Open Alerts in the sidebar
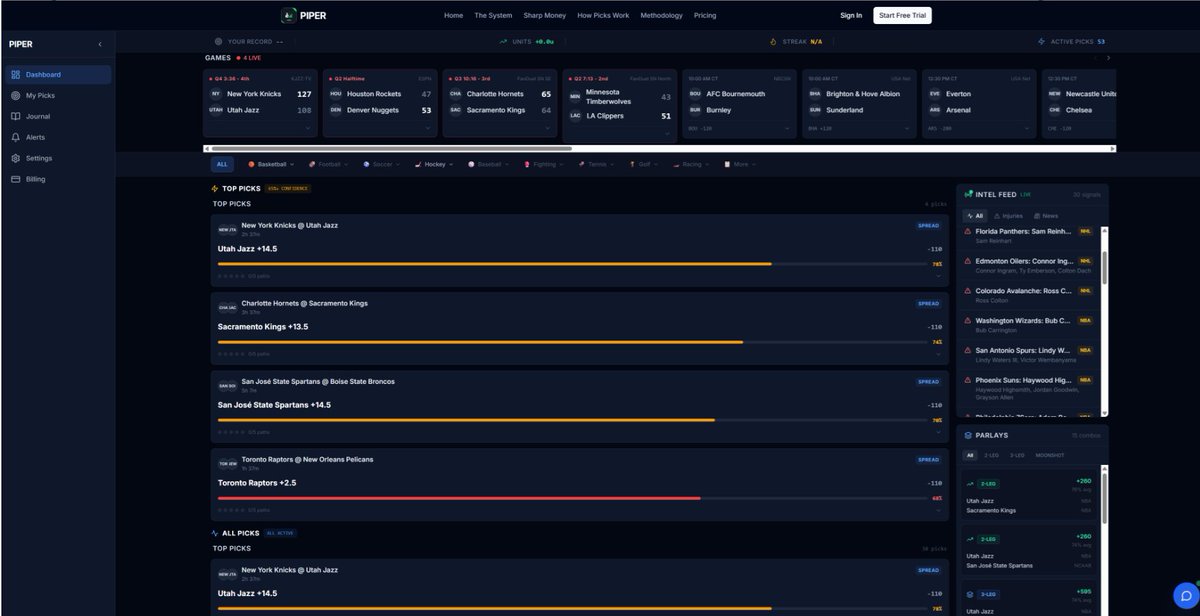Viewport: 1200px width, 616px height. 57,138
